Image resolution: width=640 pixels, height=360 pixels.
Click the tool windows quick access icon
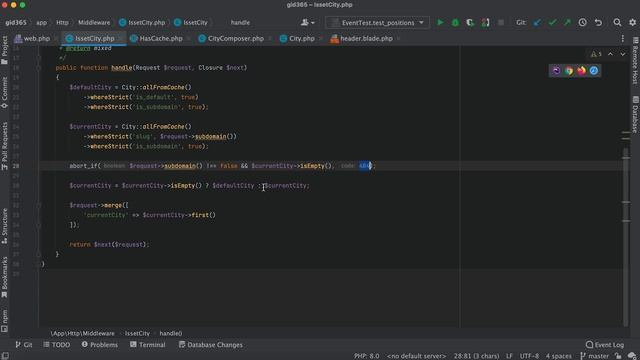pyautogui.click(x=5, y=356)
